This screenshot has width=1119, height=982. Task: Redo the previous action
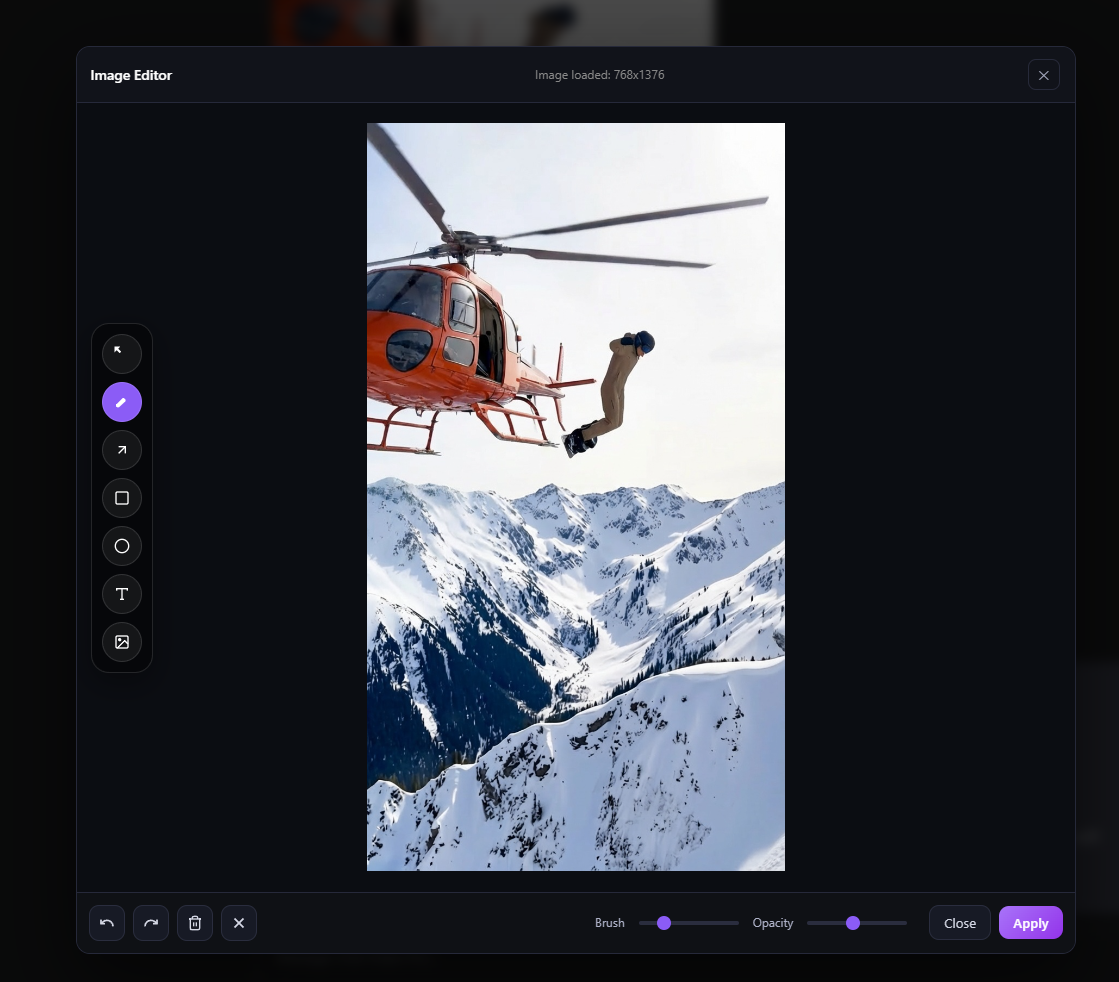(x=151, y=923)
